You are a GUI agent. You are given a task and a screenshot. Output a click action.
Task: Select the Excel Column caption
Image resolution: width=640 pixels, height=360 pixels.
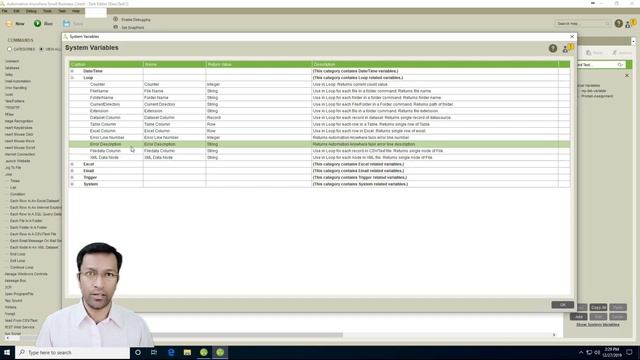pos(103,131)
